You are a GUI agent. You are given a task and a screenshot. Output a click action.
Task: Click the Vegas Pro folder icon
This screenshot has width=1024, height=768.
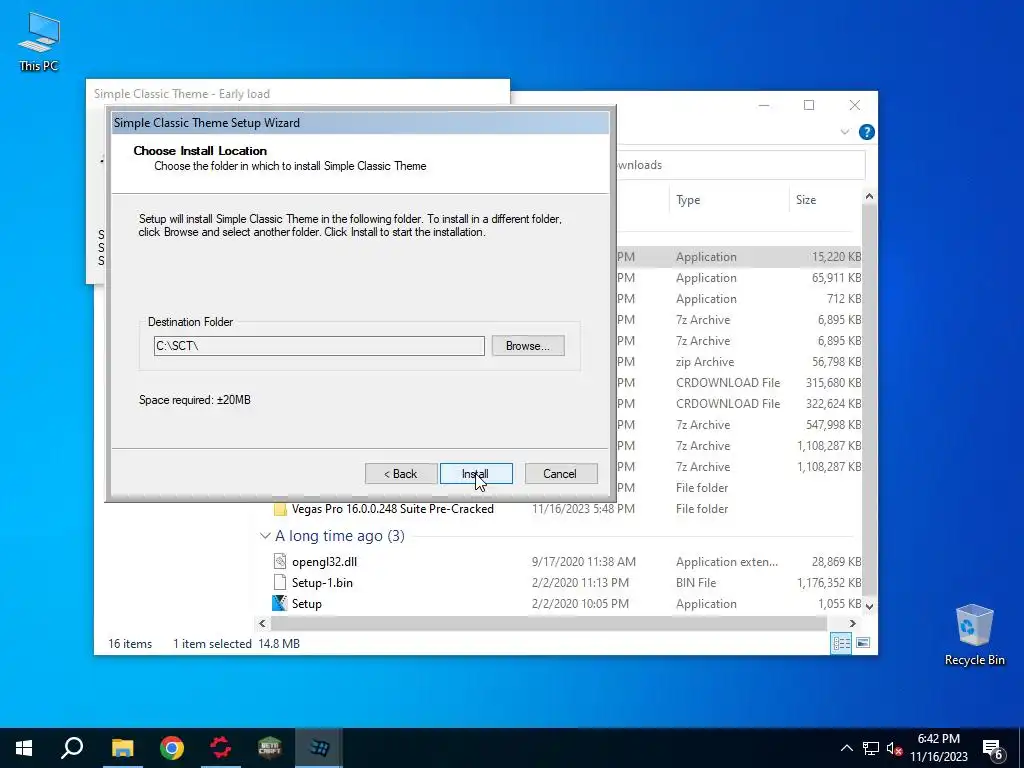tap(280, 509)
